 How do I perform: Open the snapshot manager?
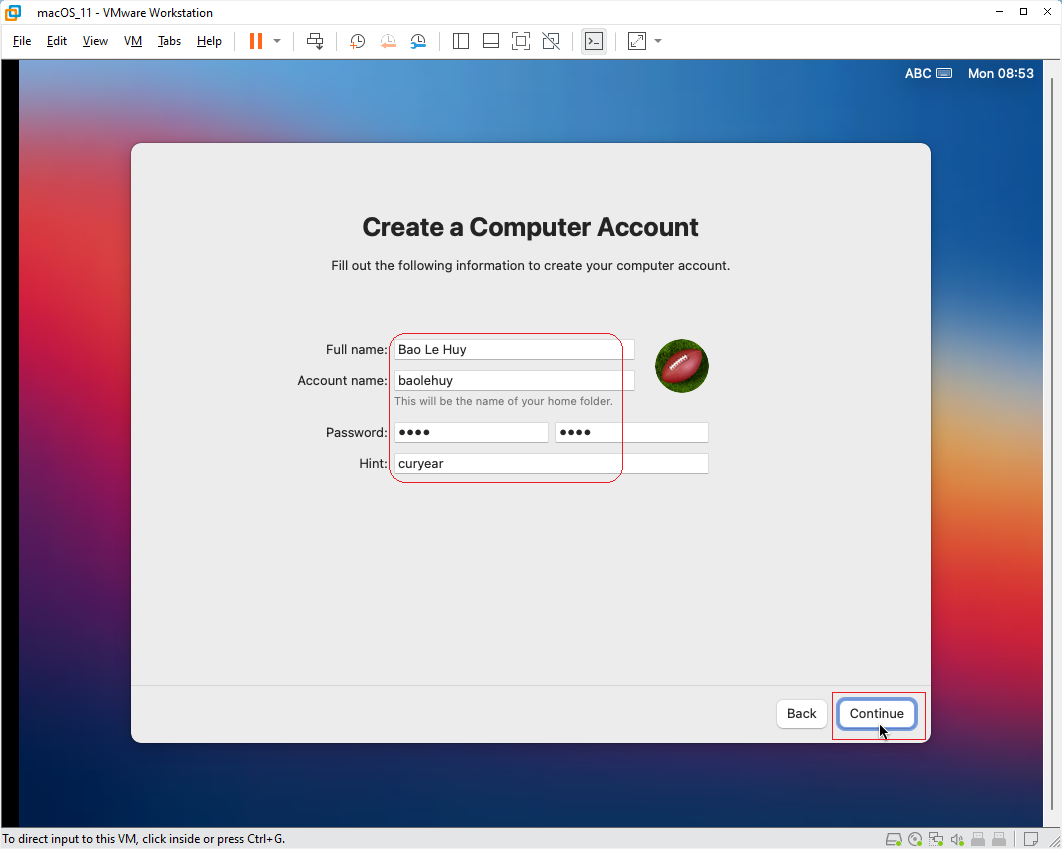[x=418, y=41]
